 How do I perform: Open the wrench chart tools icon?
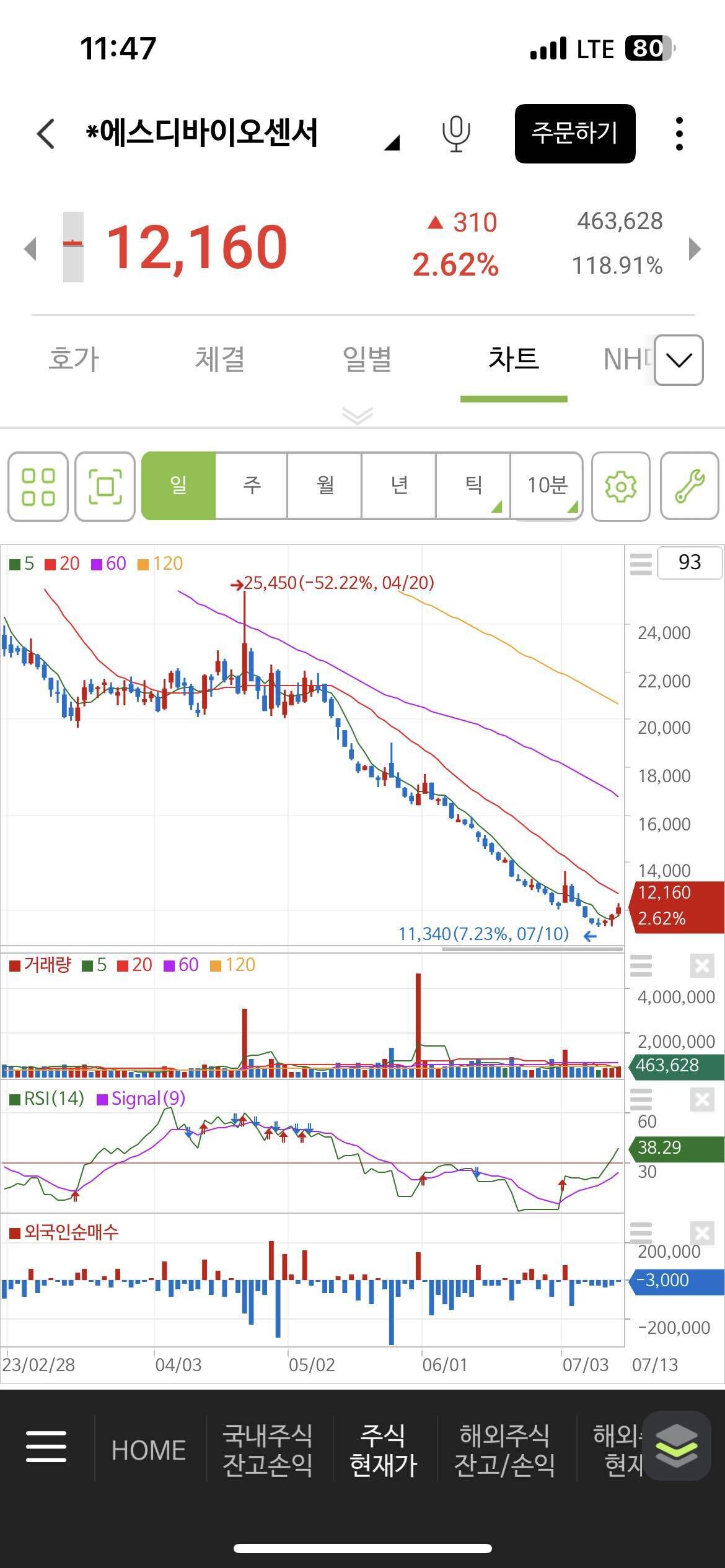pyautogui.click(x=689, y=487)
